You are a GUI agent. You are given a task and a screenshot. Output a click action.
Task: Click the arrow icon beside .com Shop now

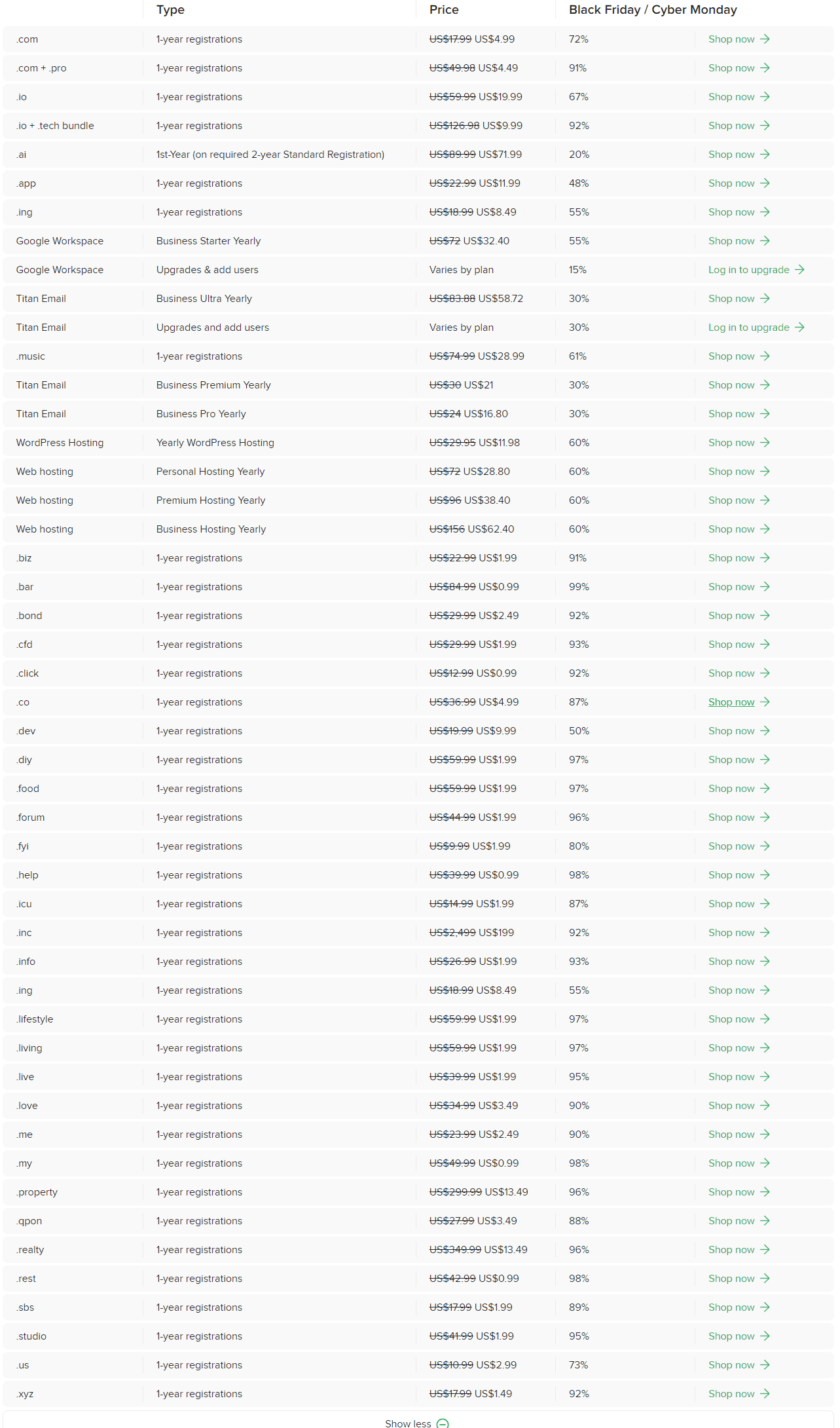(765, 39)
